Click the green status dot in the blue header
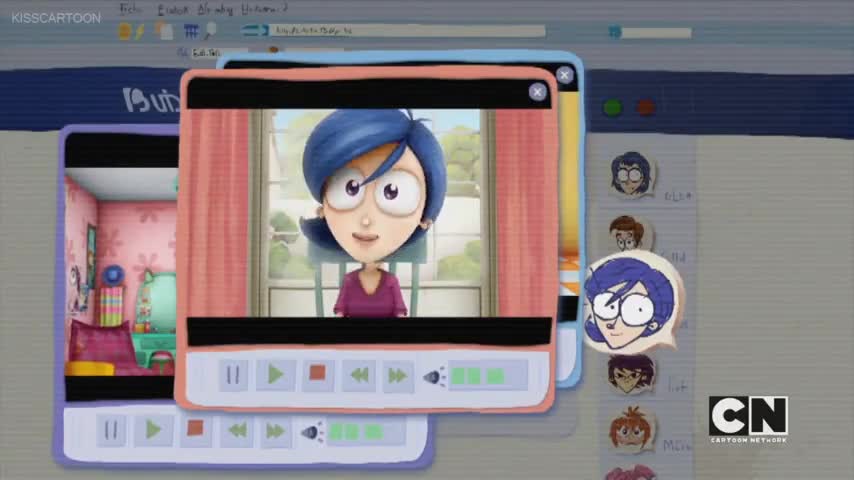Viewport: 854px width, 480px height. coord(613,107)
